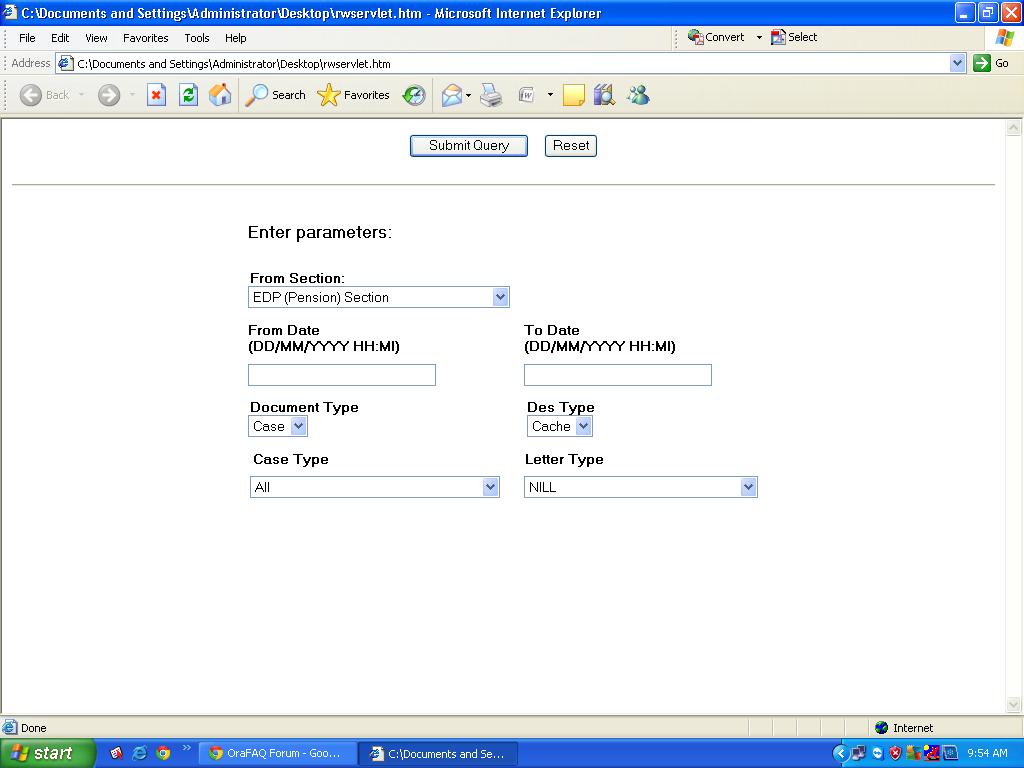
Task: Launch Messenger from the toolbar
Action: tap(638, 95)
